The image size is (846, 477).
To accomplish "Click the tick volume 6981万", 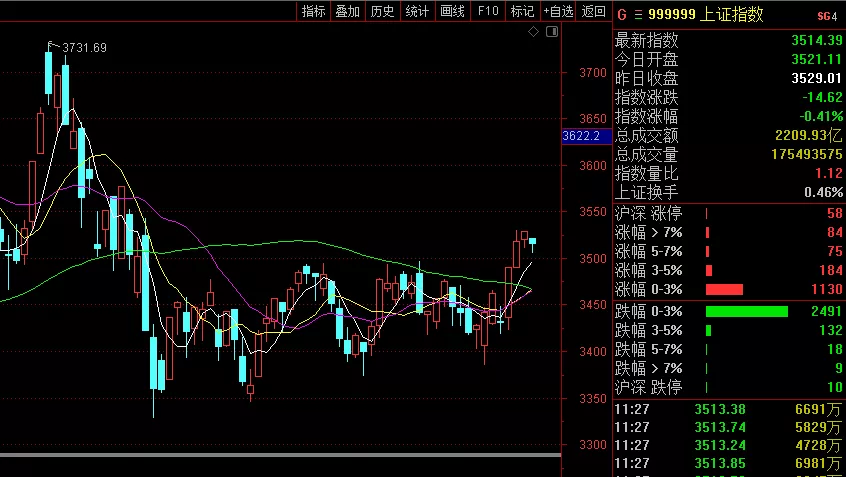I will pyautogui.click(x=818, y=464).
